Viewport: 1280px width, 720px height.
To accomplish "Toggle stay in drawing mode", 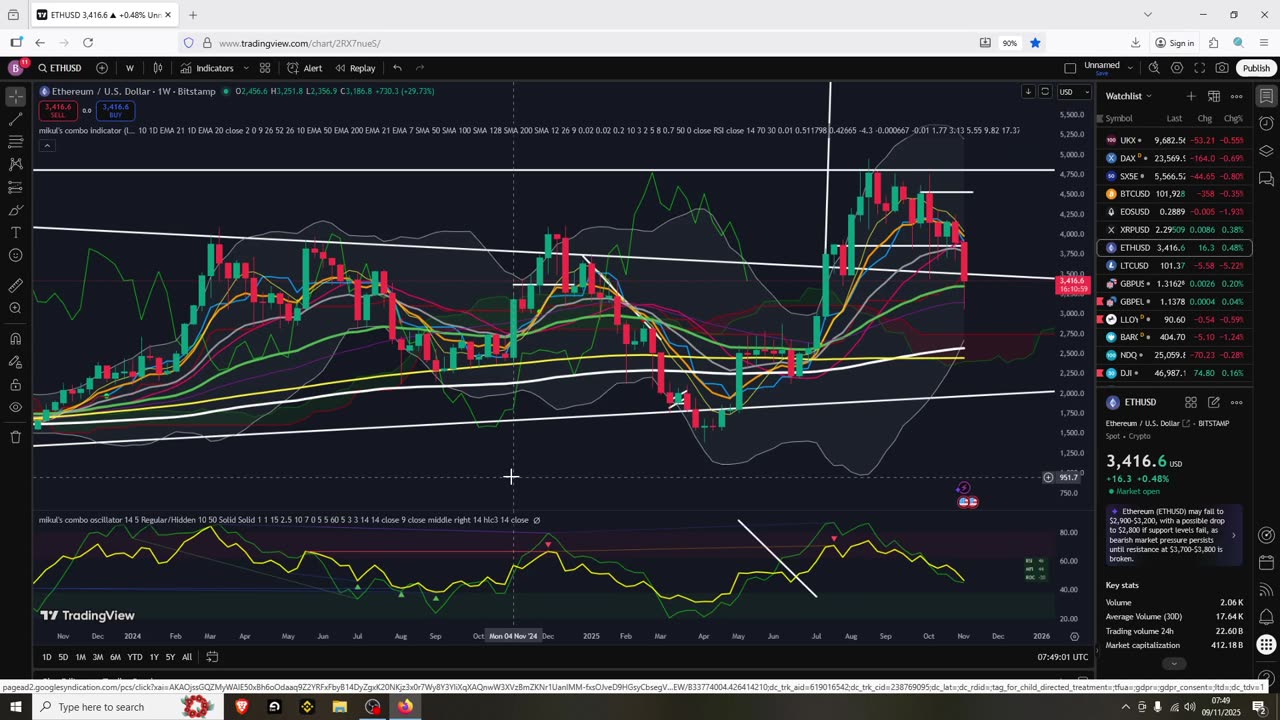I will point(15,361).
